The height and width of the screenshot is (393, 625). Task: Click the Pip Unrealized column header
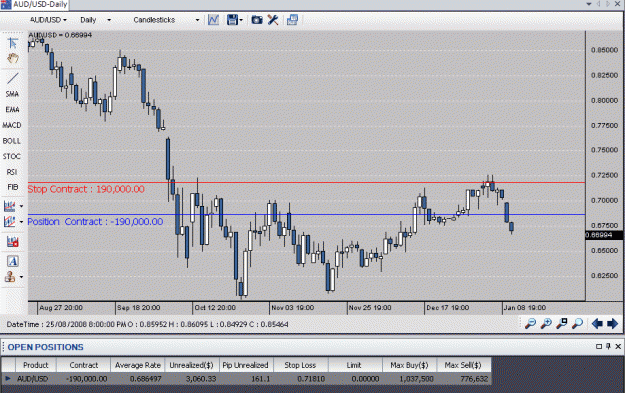(x=246, y=365)
